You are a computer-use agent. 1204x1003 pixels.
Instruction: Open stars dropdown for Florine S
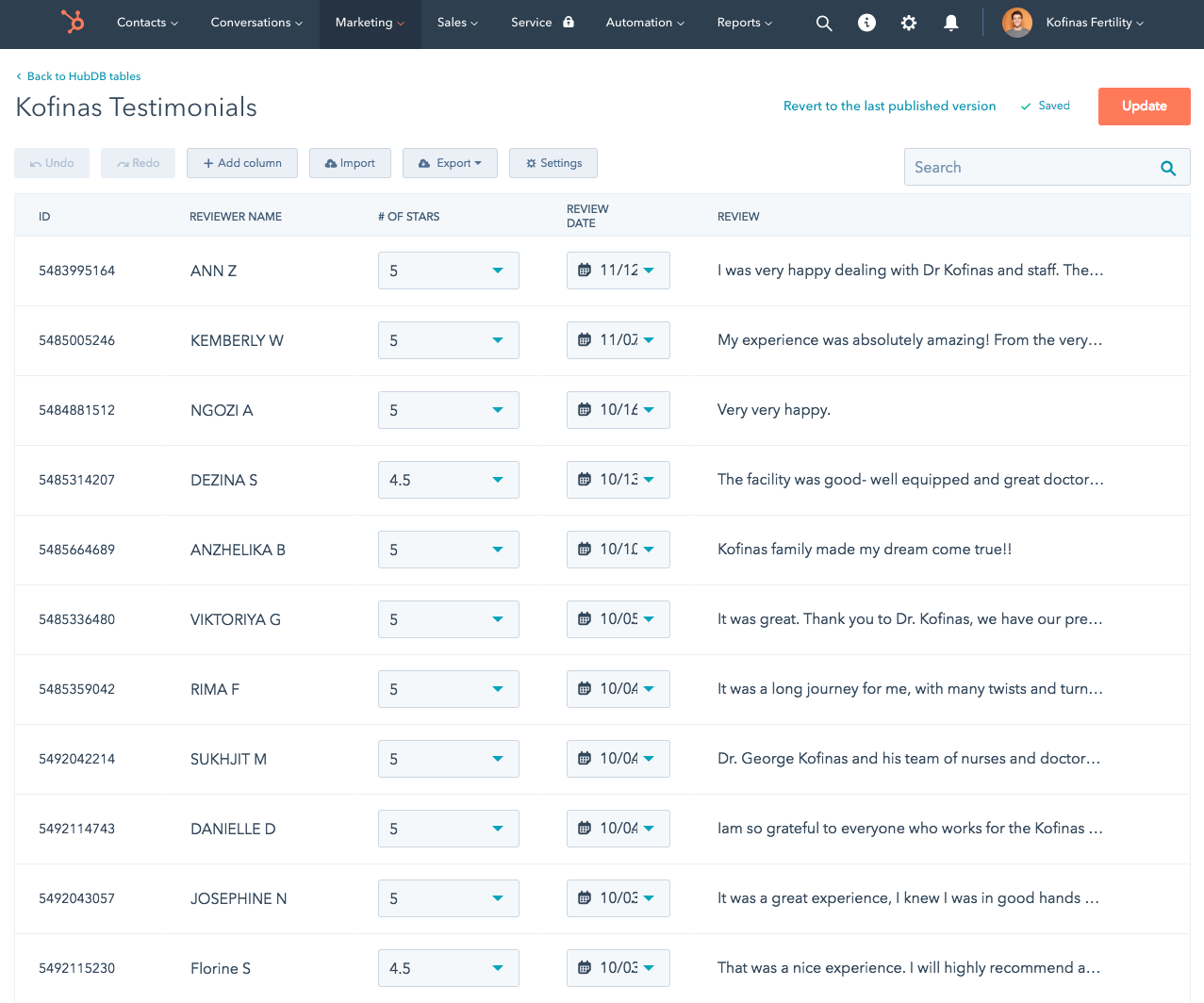pyautogui.click(x=449, y=968)
